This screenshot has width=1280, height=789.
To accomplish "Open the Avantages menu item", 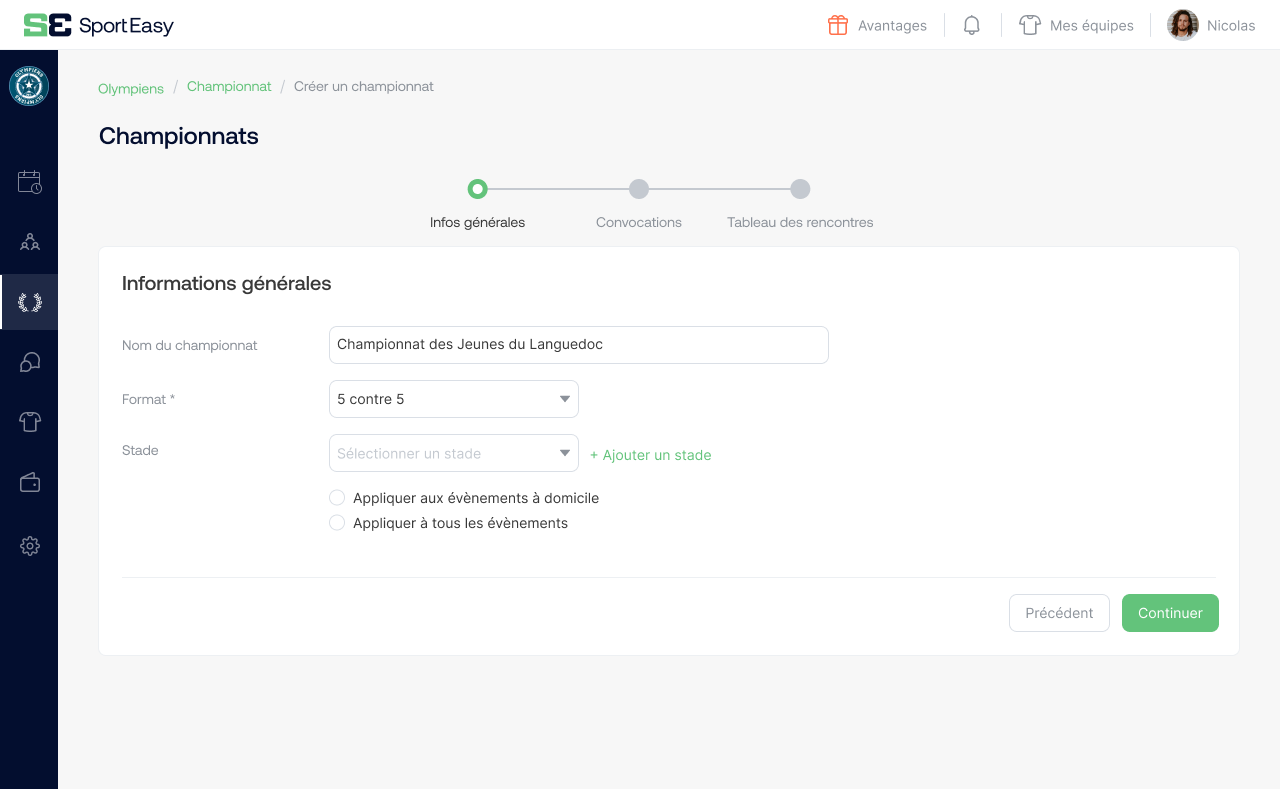I will point(877,26).
